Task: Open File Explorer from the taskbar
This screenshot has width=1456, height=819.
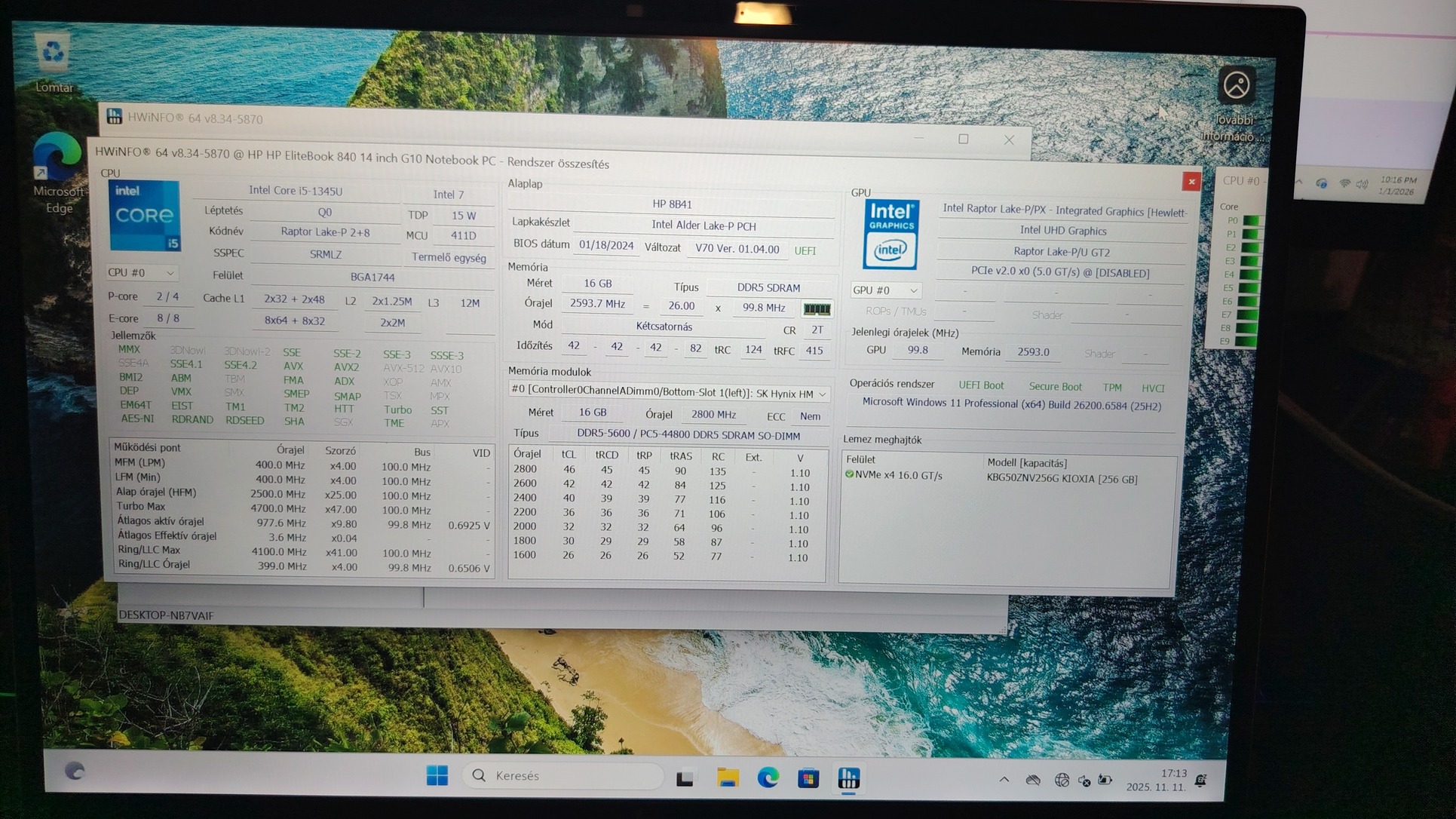Action: pos(728,778)
